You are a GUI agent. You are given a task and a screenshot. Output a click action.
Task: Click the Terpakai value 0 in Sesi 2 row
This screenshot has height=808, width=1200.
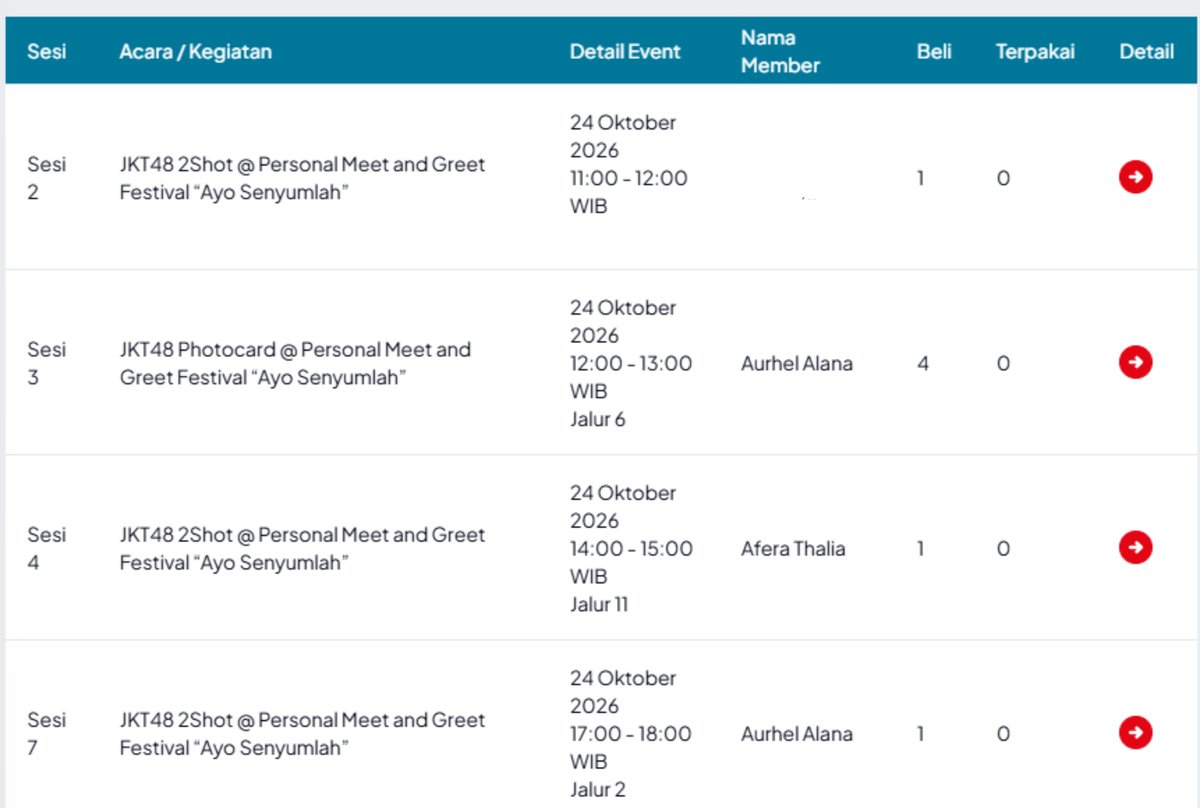pyautogui.click(x=1003, y=178)
